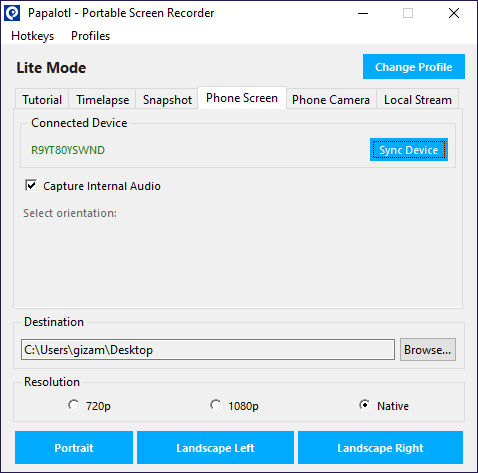Click the Sync Device button
Screen dimensions: 478x473
(409, 150)
